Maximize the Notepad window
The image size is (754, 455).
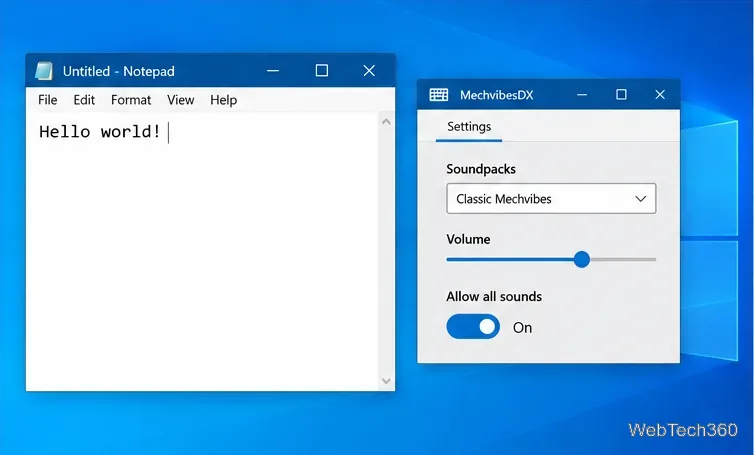pos(322,71)
